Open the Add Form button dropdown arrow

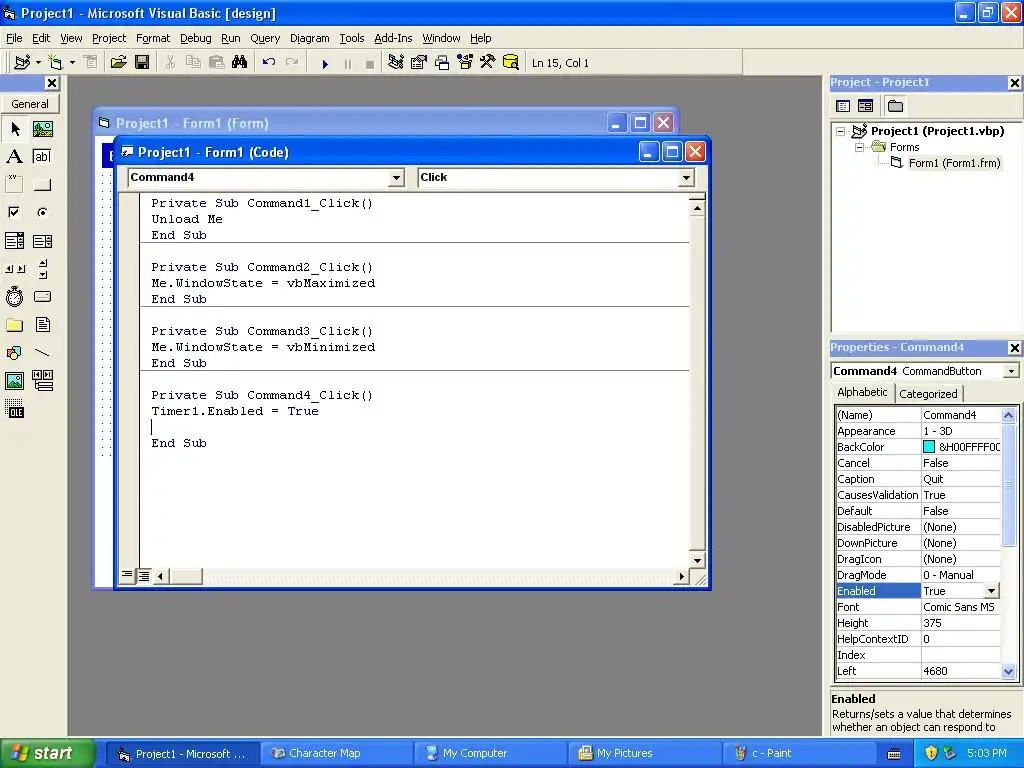pos(72,63)
